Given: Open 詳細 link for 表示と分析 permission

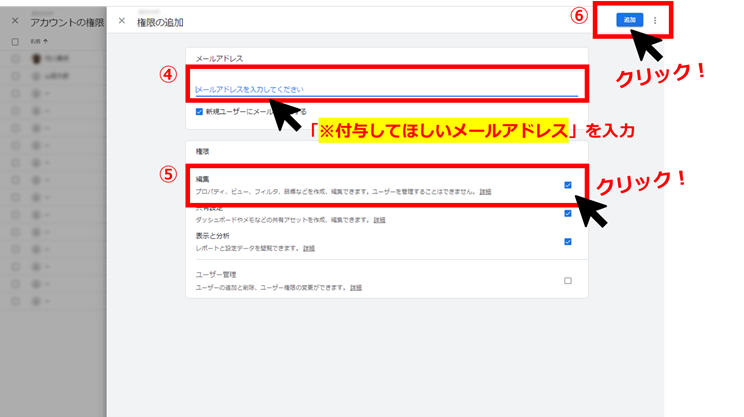Looking at the screenshot, I should [x=309, y=248].
